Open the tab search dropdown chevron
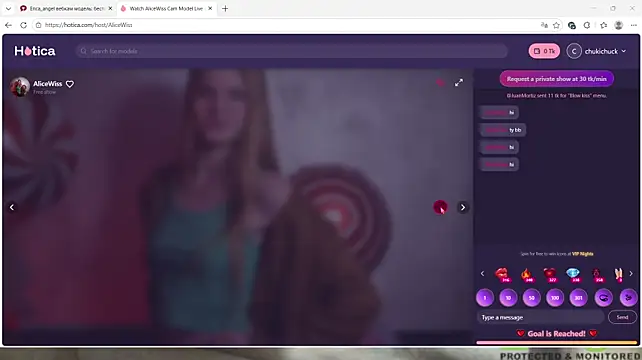 point(8,9)
